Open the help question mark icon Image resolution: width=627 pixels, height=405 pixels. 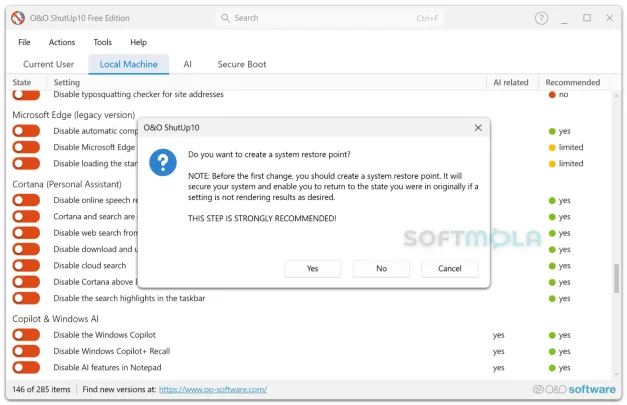click(x=541, y=18)
